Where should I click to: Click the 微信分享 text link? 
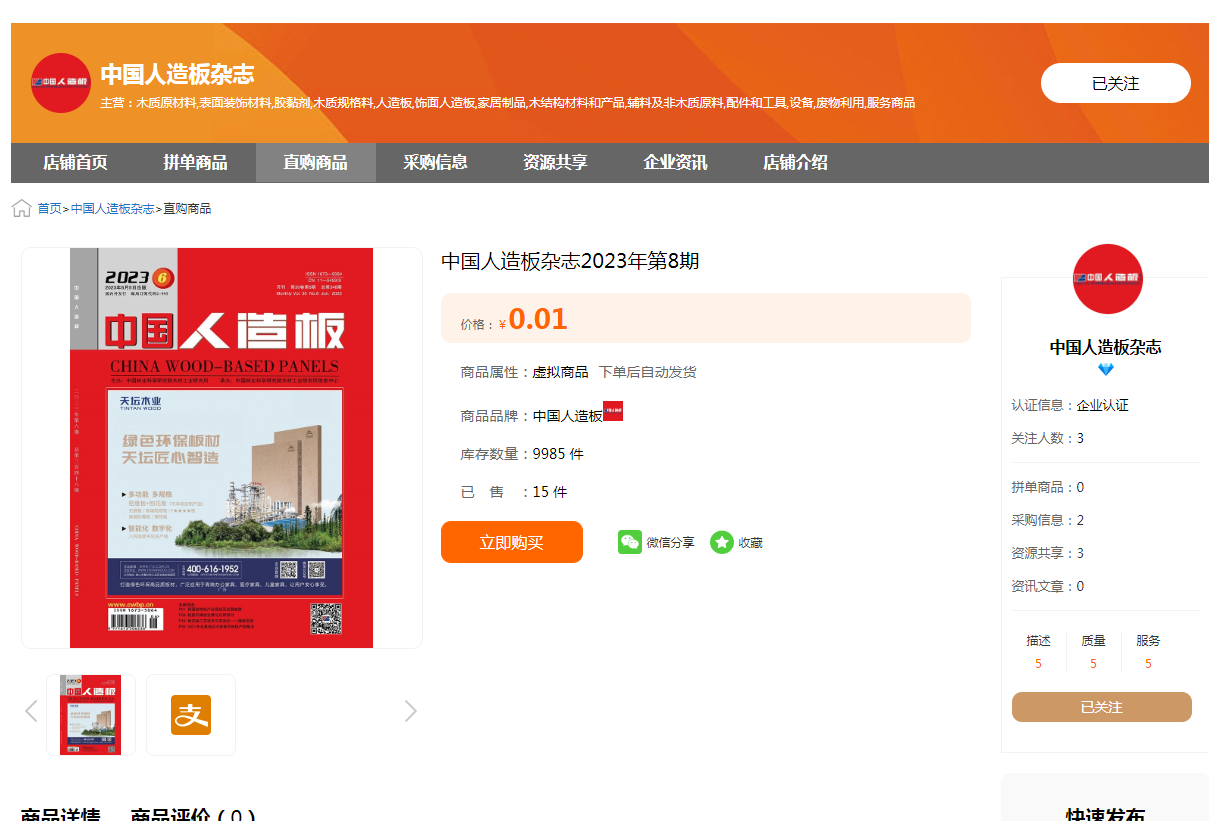670,543
